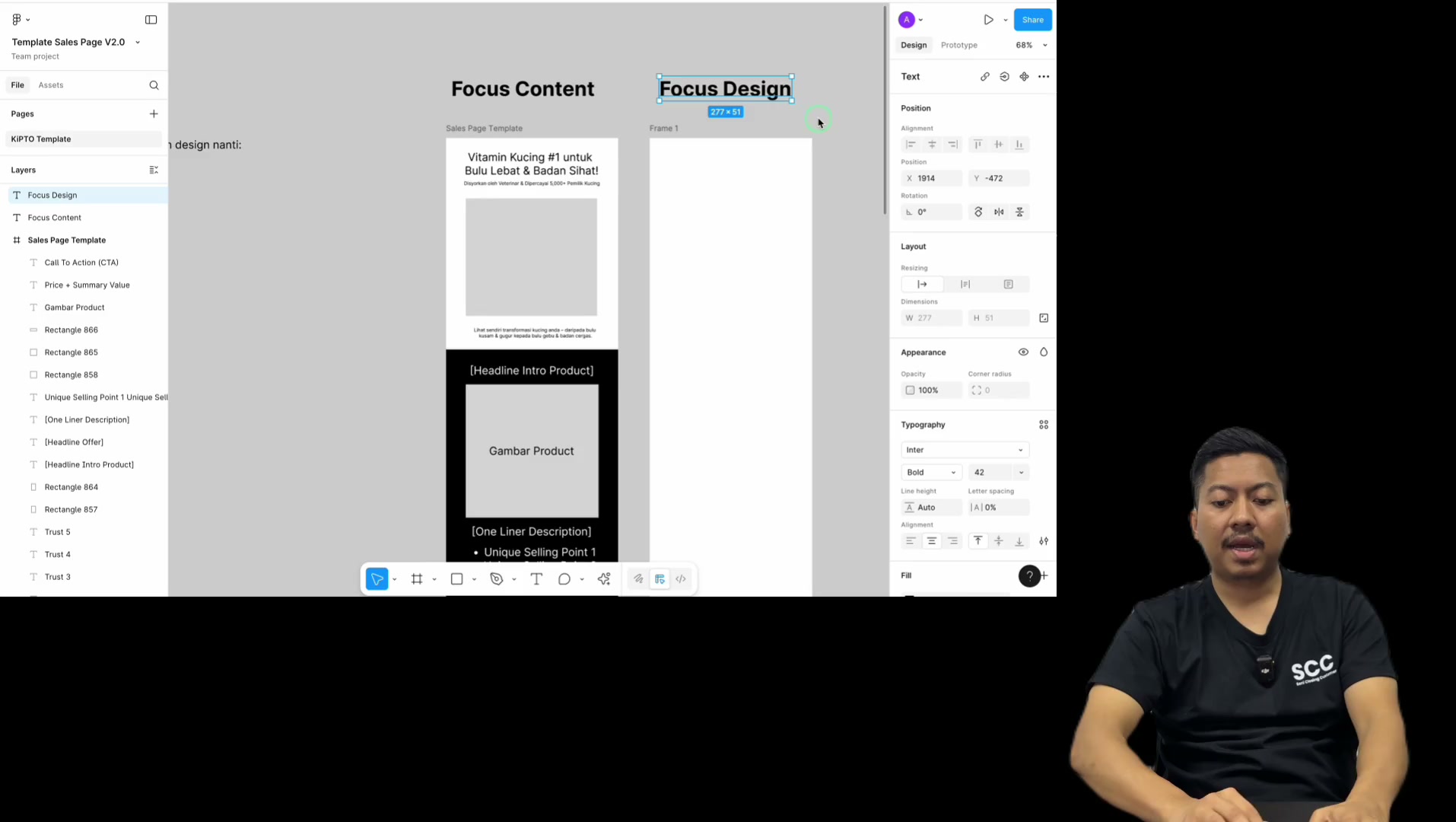This screenshot has width=1456, height=822.
Task: Open 68% zoom level dropdown
Action: click(1032, 46)
